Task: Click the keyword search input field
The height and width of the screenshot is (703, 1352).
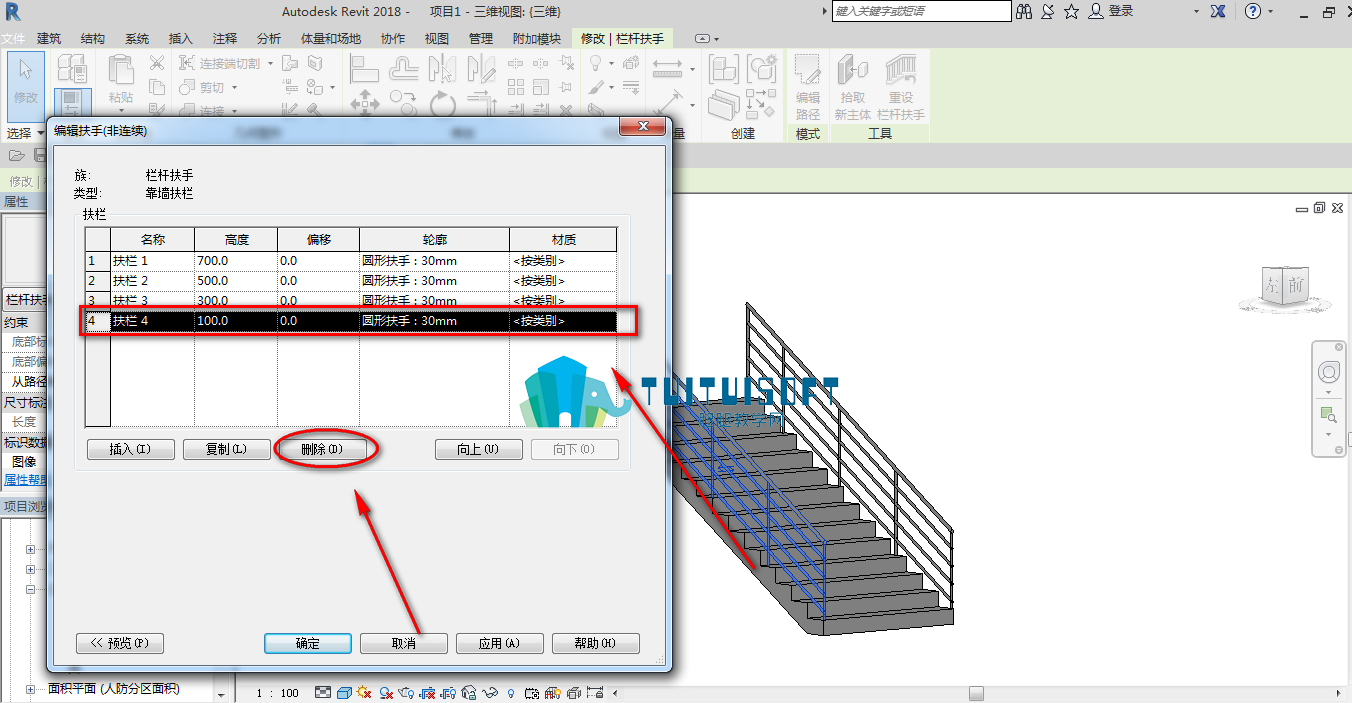Action: [921, 11]
